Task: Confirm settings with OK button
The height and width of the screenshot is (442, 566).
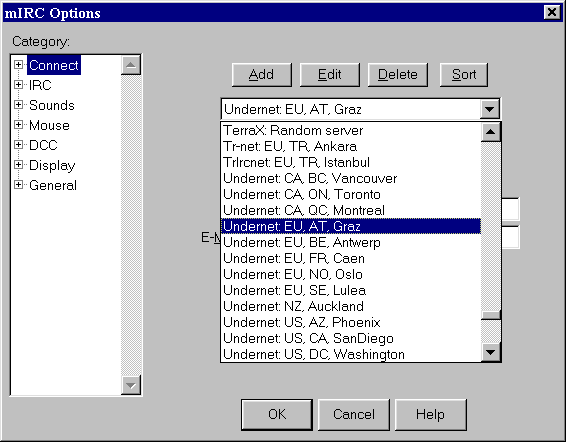Action: (277, 415)
